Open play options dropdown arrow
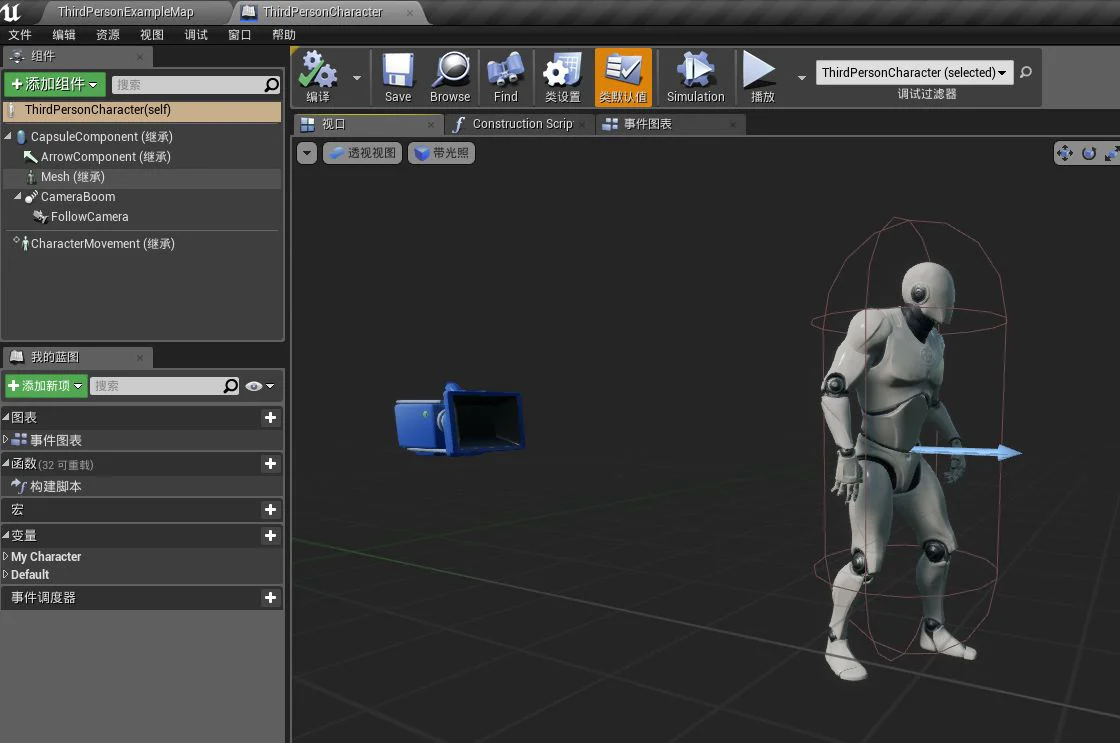The image size is (1120, 743). 801,77
